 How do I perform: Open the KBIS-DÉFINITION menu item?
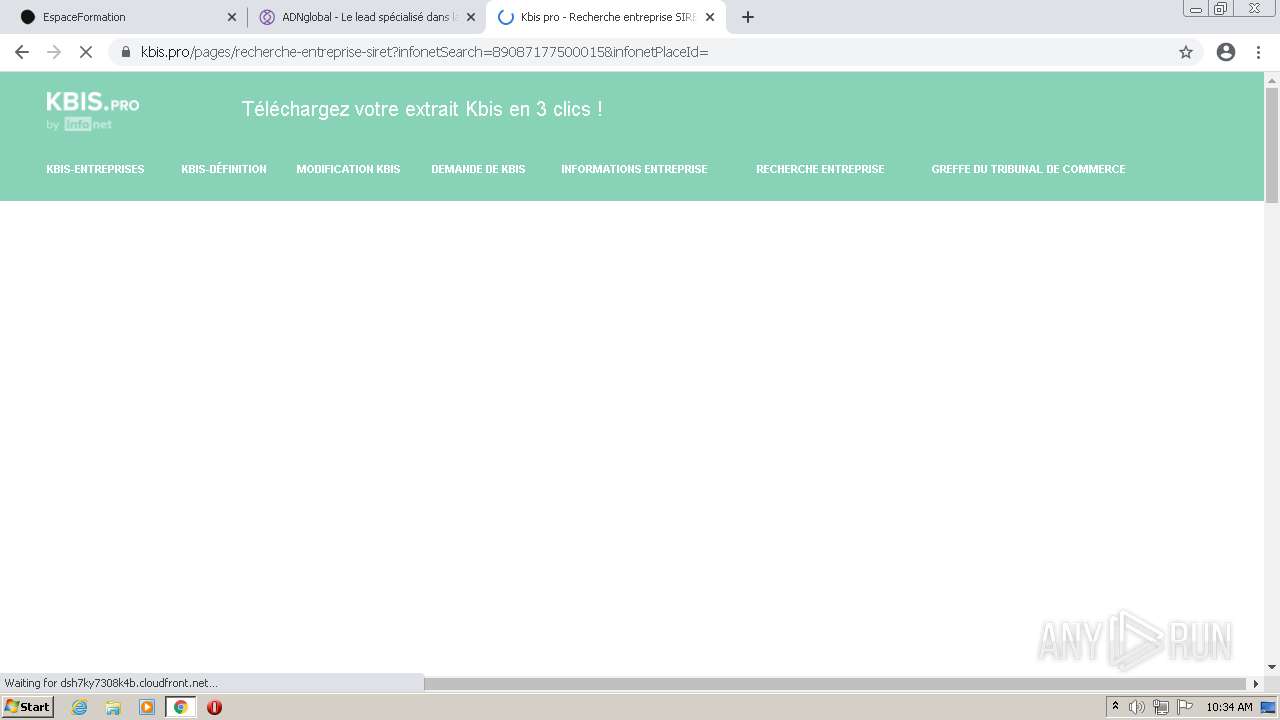click(x=224, y=169)
